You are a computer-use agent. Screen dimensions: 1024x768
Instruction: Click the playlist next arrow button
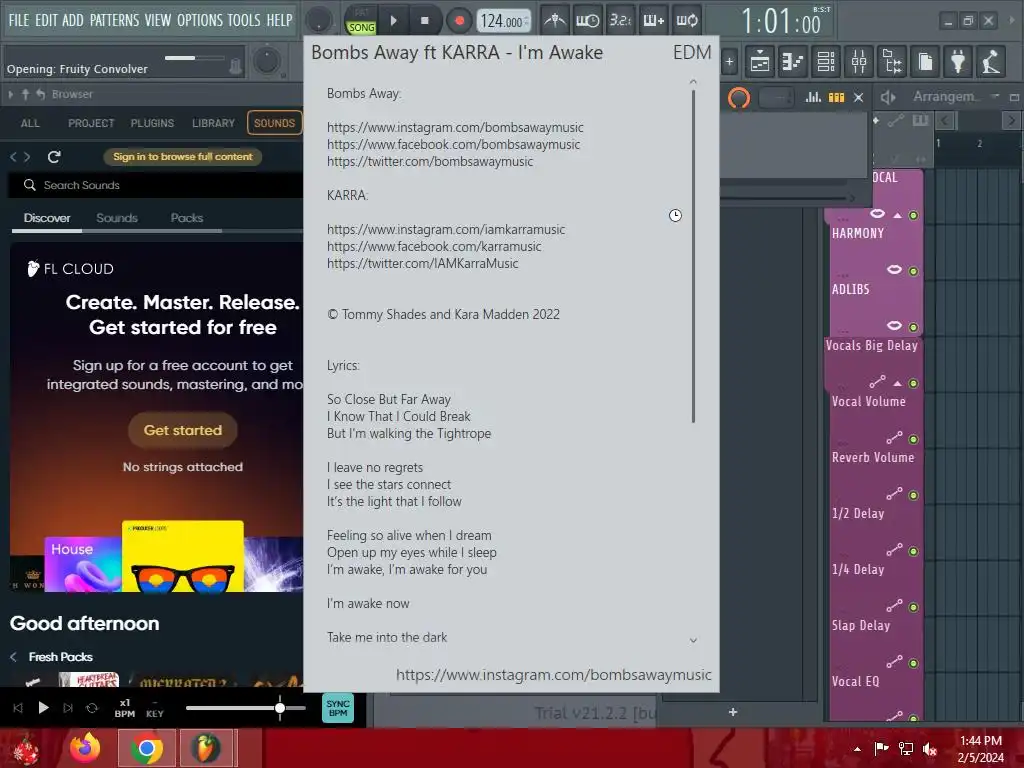click(x=1011, y=120)
